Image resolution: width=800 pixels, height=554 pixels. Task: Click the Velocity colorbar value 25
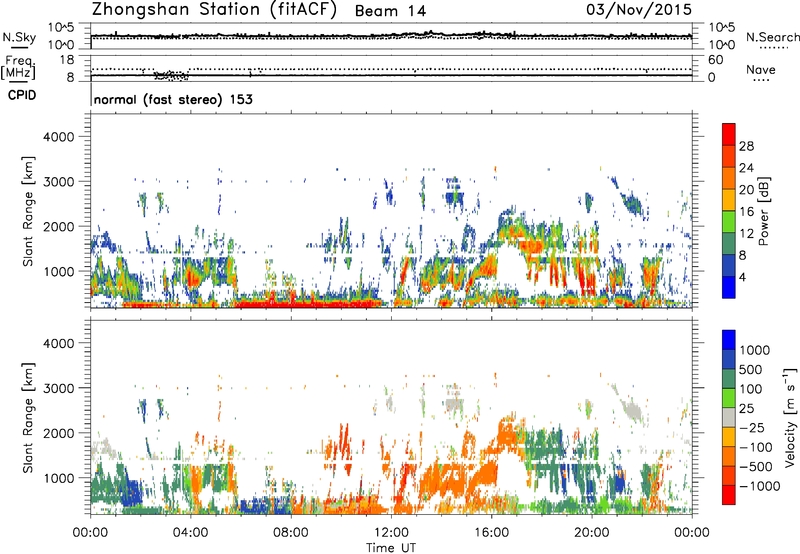[747, 408]
